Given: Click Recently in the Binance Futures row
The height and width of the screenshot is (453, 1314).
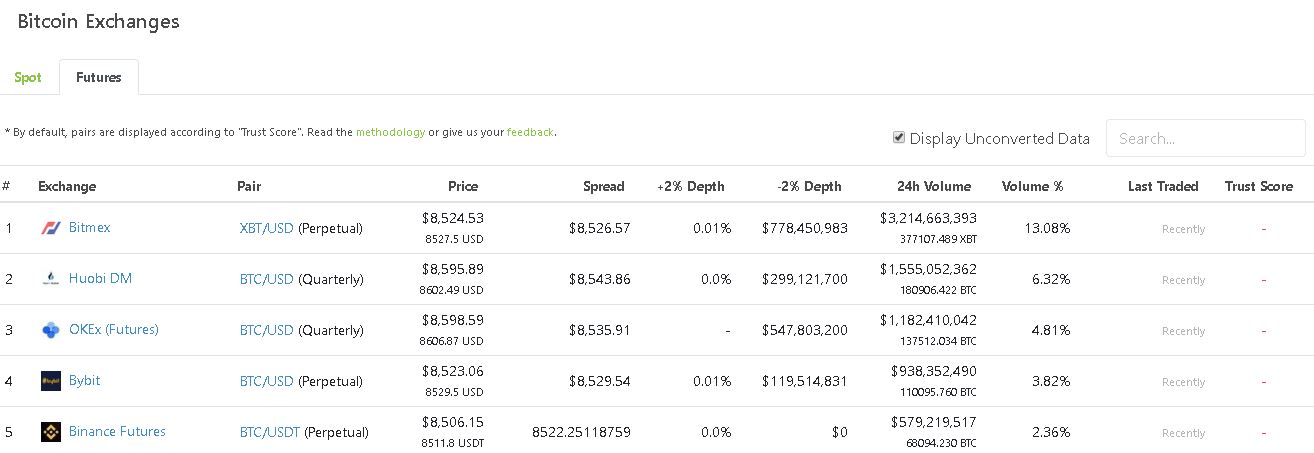Looking at the screenshot, I should point(1183,433).
